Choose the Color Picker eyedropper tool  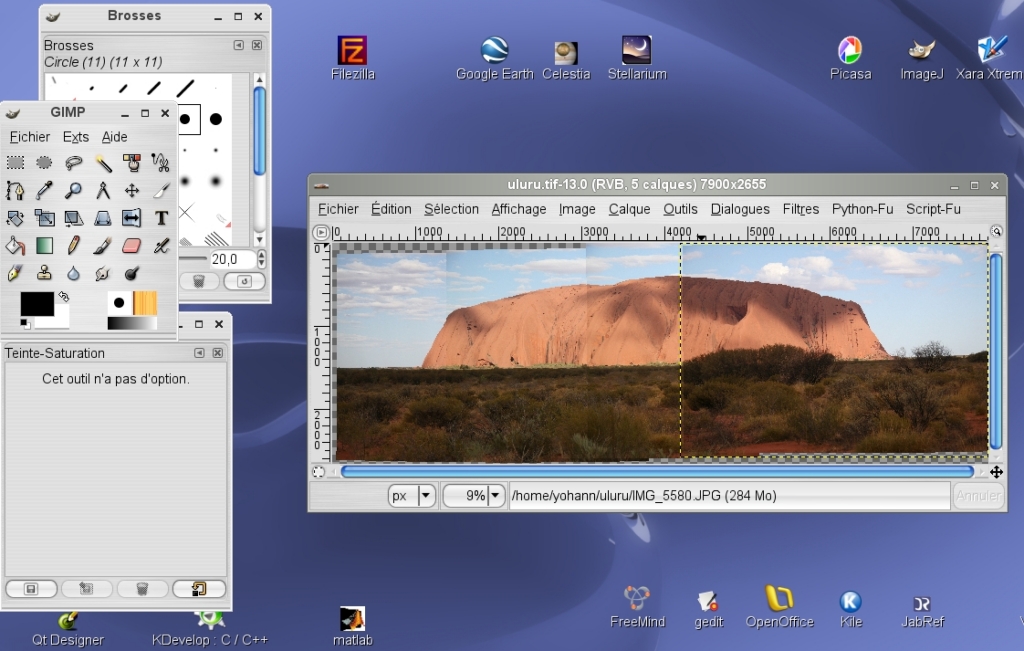[44, 190]
